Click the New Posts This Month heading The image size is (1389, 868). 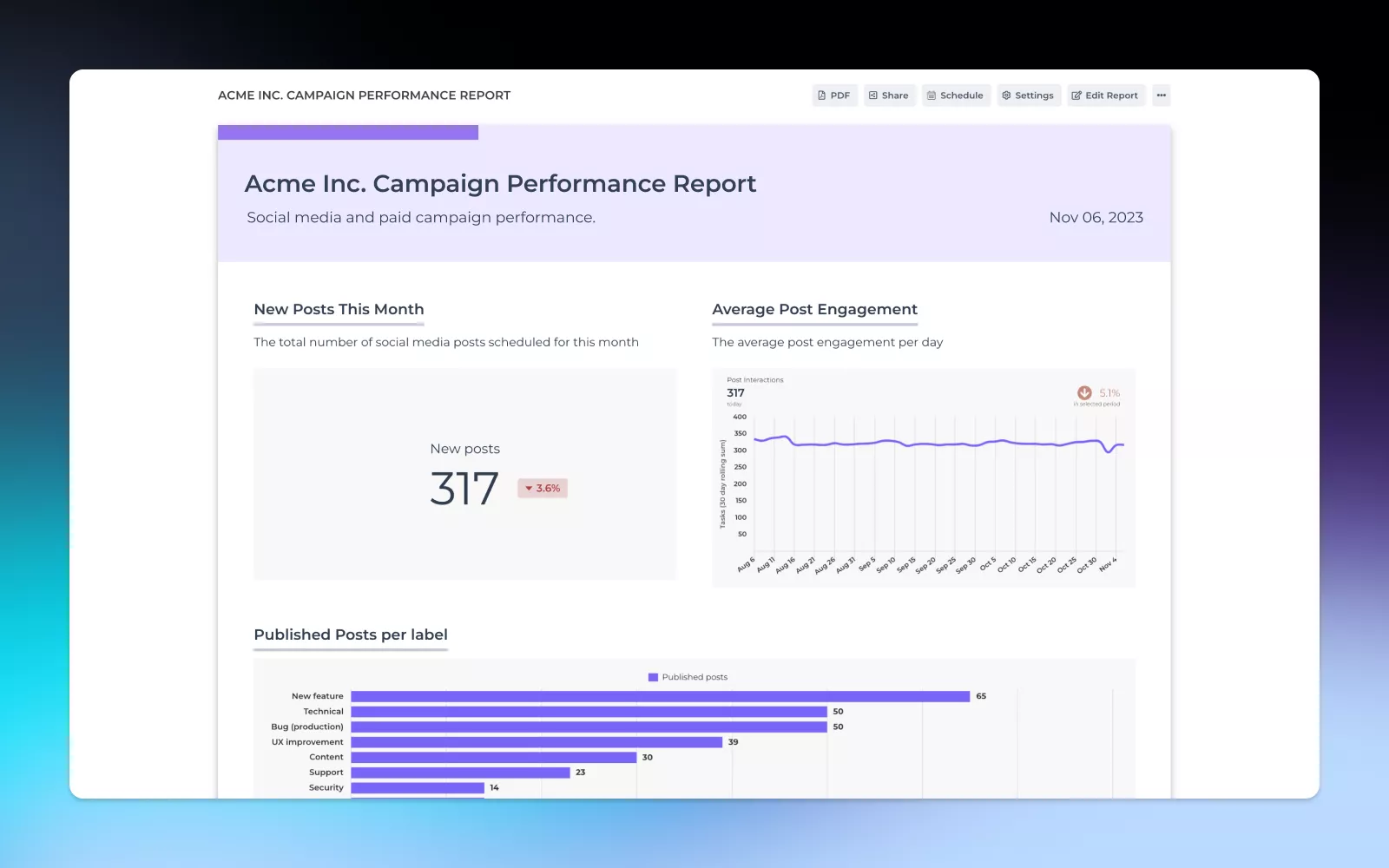(339, 309)
